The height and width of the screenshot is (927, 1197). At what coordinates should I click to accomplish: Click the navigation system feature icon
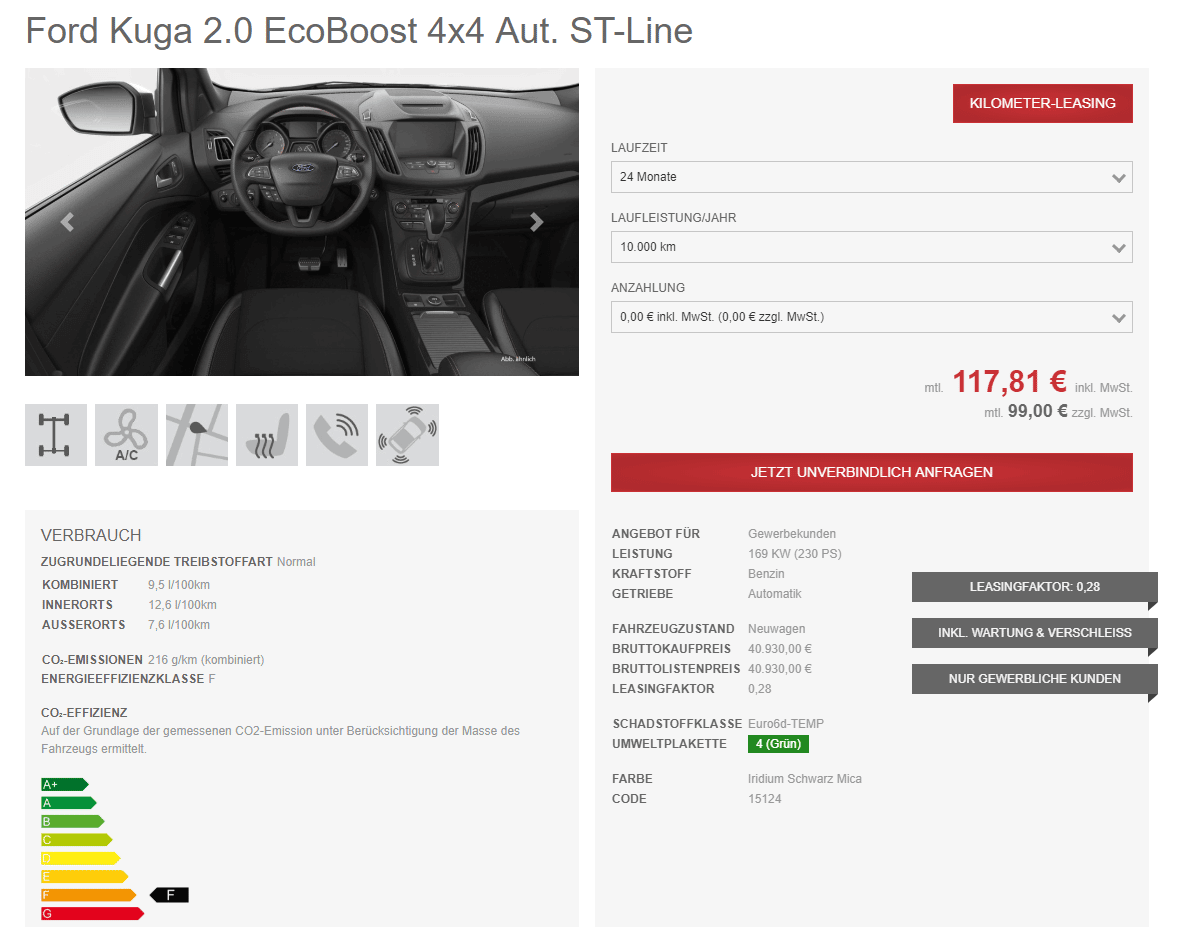(x=197, y=434)
